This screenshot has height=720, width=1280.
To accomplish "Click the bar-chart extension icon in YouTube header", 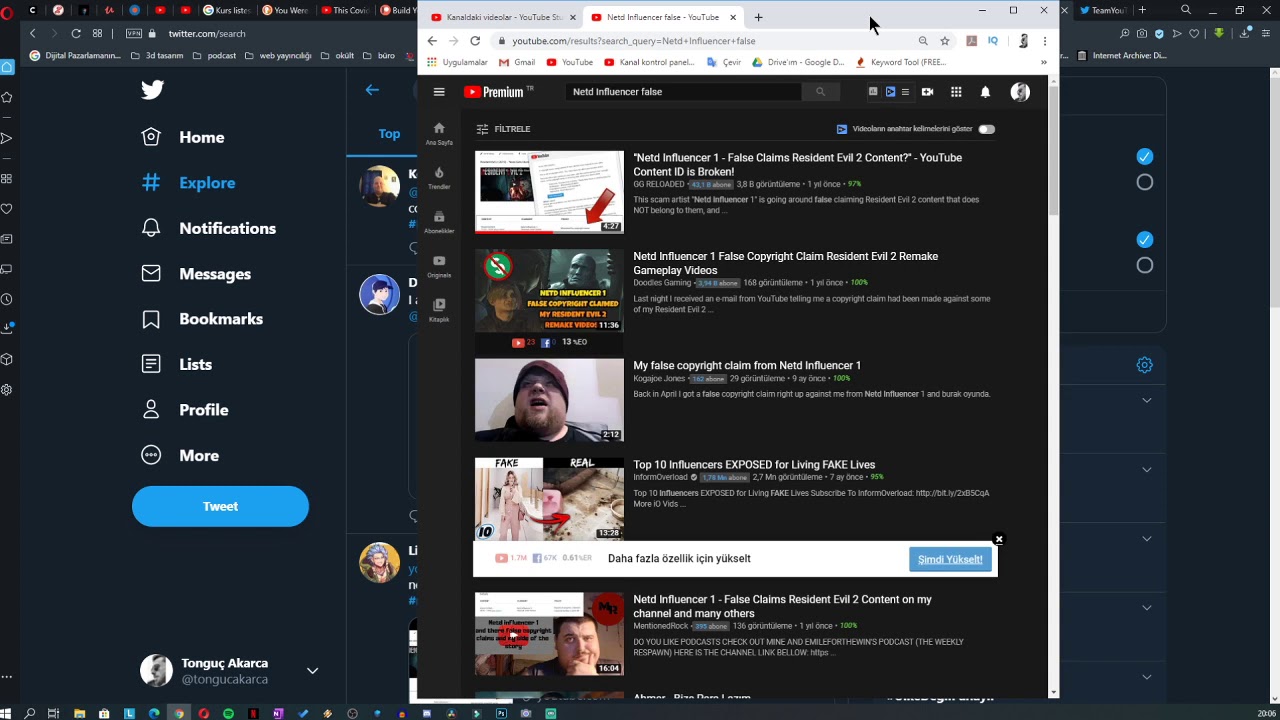I will point(873,92).
